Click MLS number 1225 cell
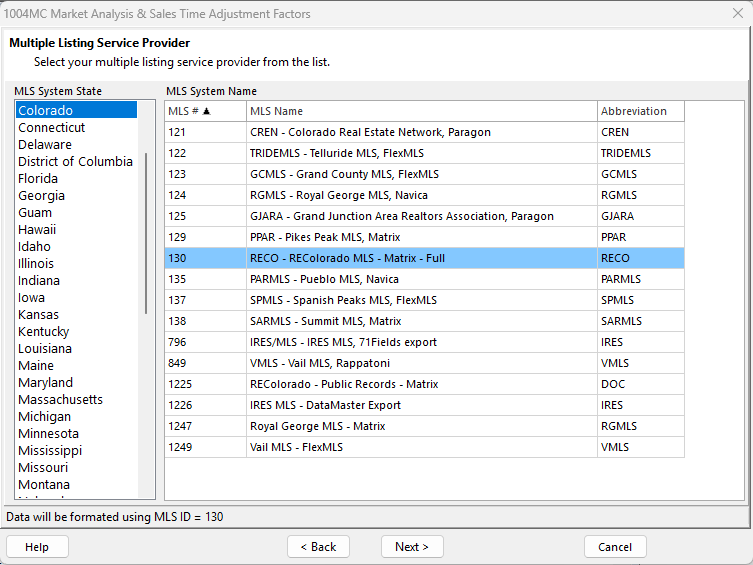Image resolution: width=753 pixels, height=565 pixels. pos(205,384)
